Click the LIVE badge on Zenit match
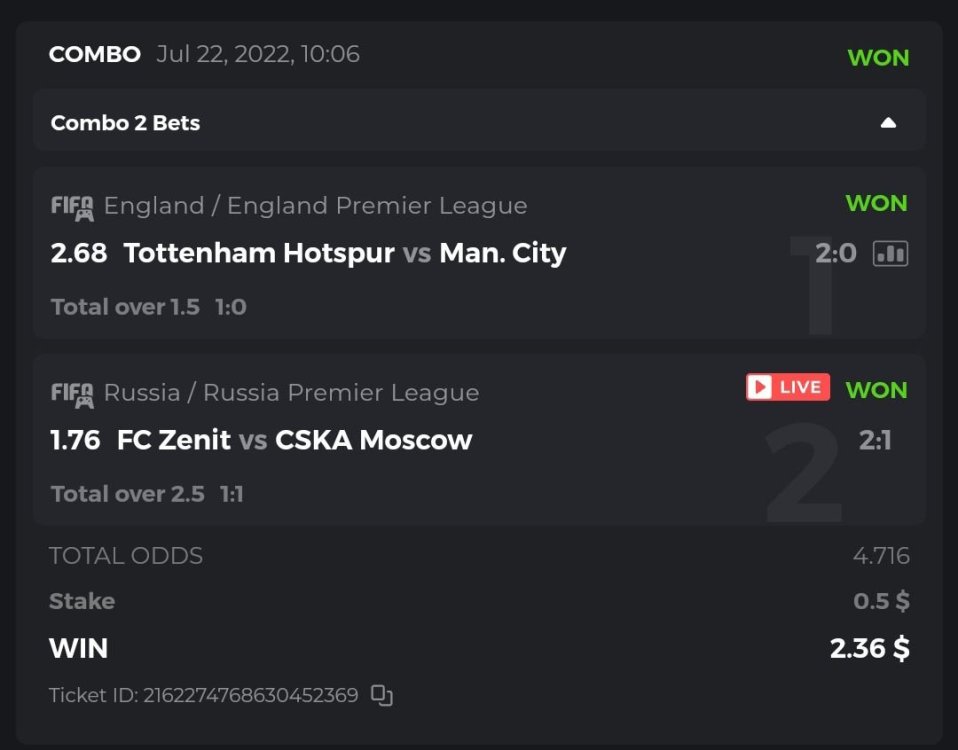The image size is (958, 750). (x=787, y=387)
